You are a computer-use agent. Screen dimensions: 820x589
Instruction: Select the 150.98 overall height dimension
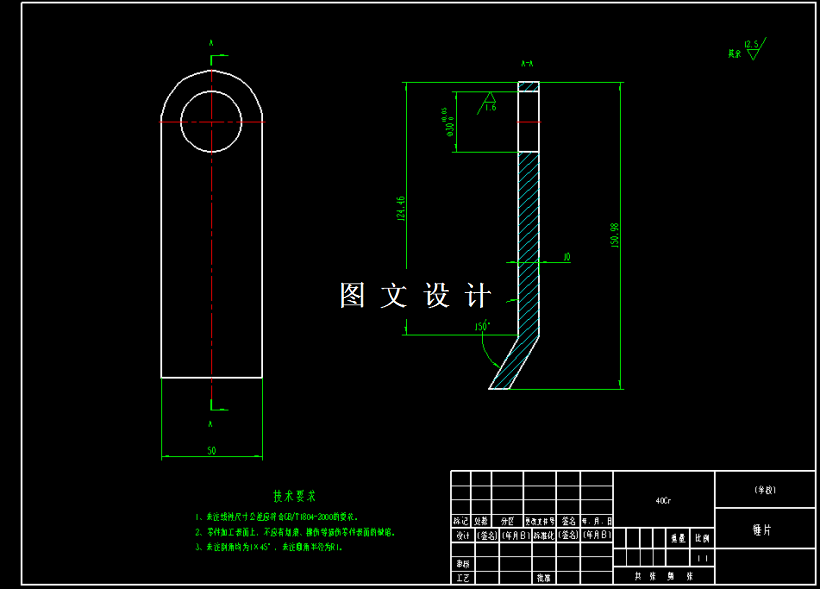coord(614,235)
